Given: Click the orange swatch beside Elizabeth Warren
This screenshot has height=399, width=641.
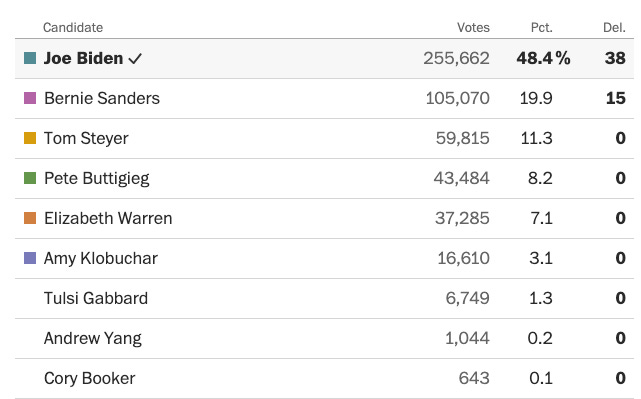Looking at the screenshot, I should click(30, 218).
